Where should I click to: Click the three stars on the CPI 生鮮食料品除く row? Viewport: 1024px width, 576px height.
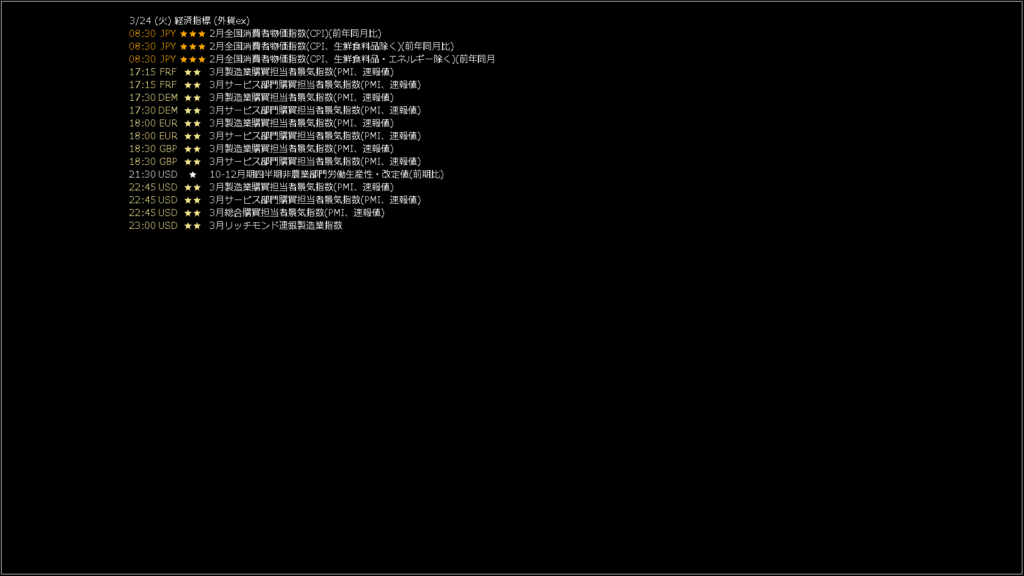point(193,47)
